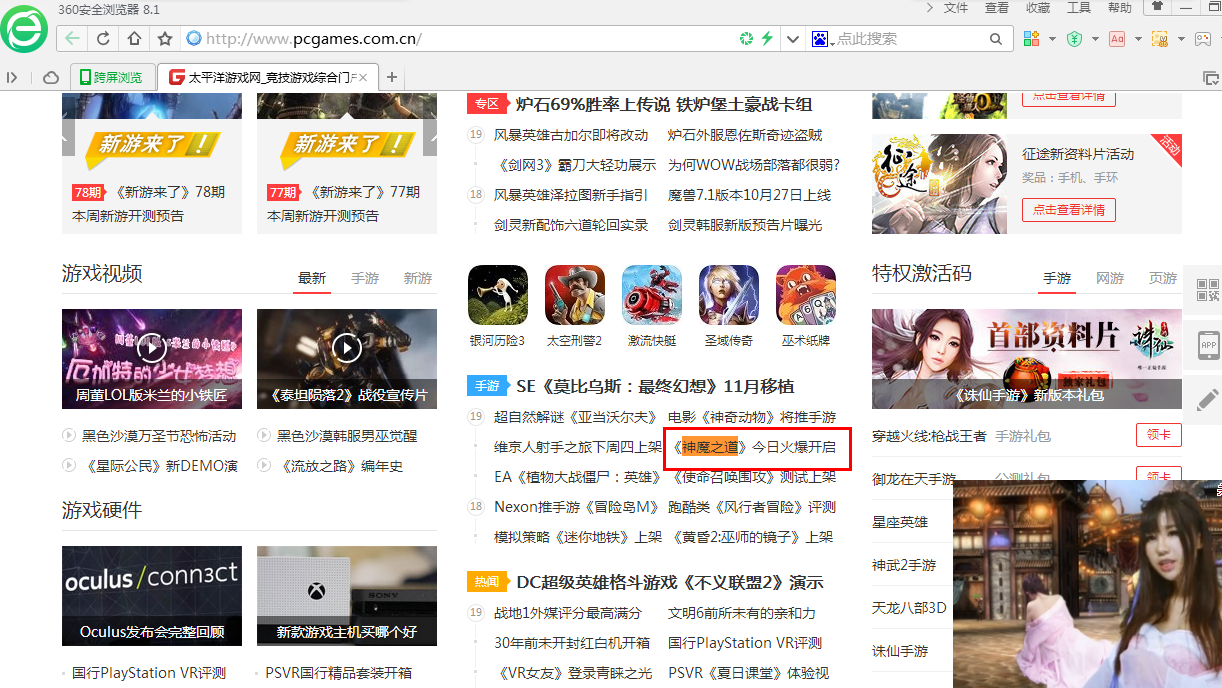Expand the address bar history dropdown

(793, 39)
